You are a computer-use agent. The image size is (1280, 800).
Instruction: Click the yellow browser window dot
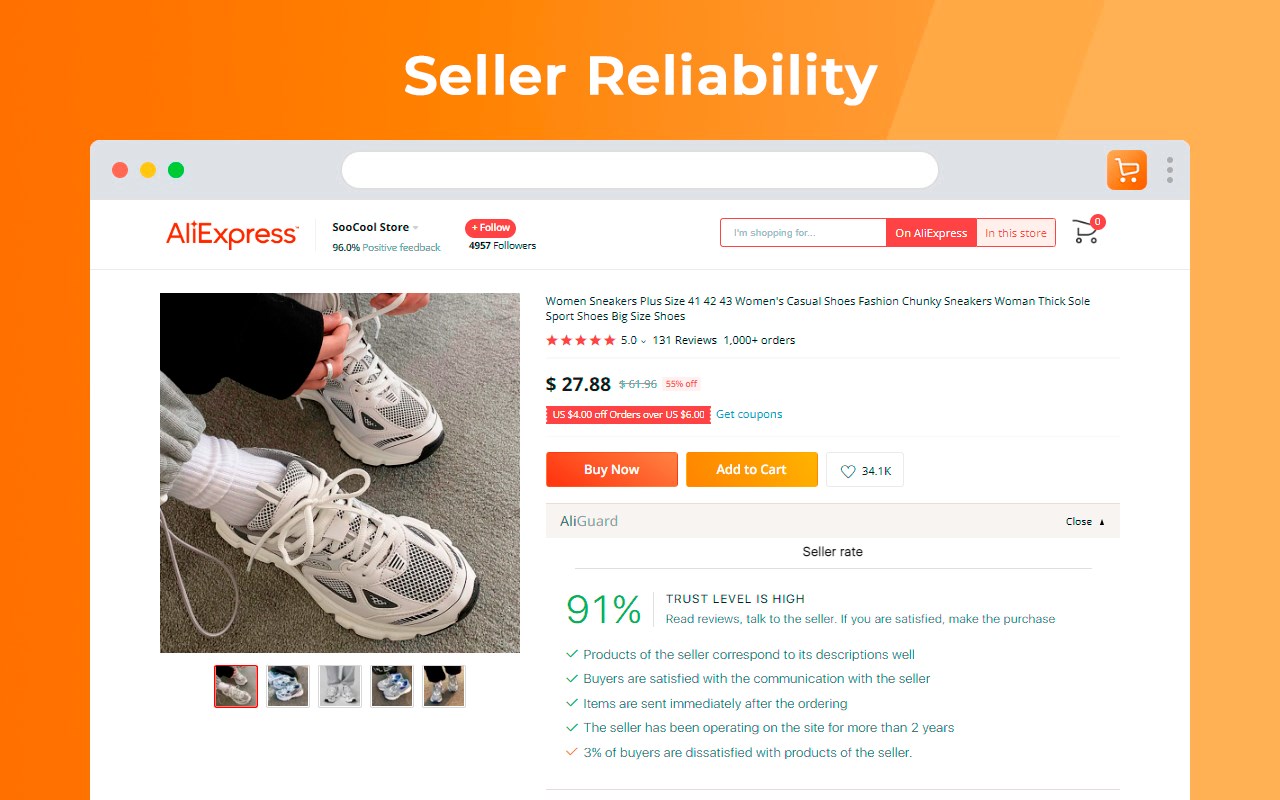pyautogui.click(x=148, y=170)
